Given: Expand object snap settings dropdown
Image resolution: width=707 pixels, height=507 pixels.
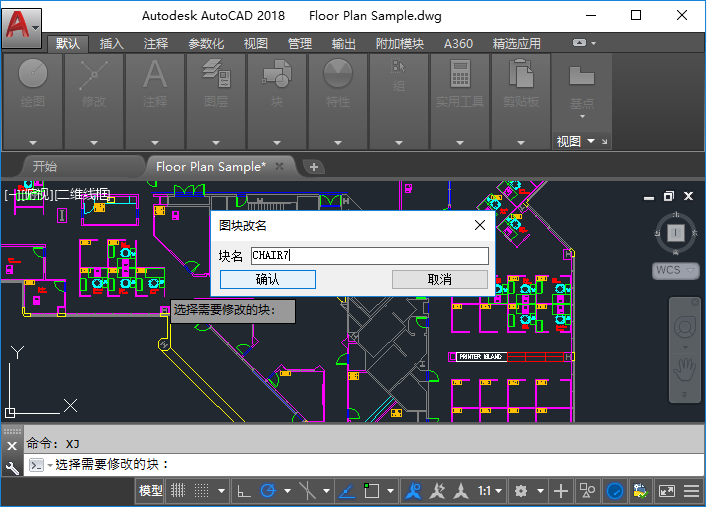Looking at the screenshot, I should point(390,491).
